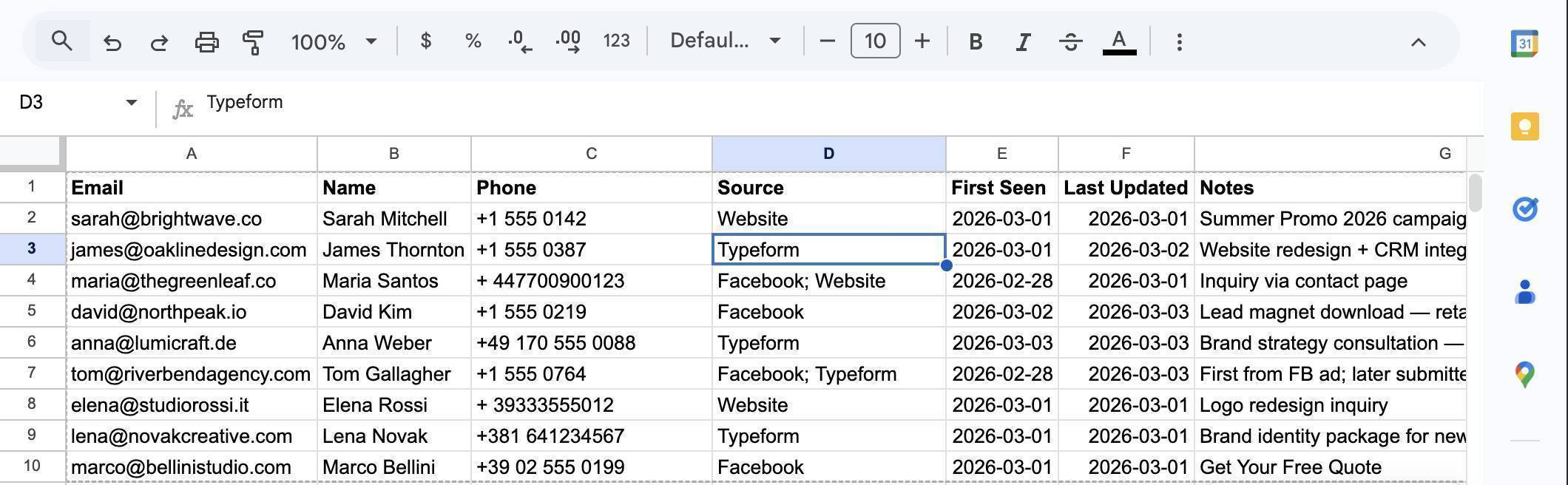Print the spreadsheet using printer icon
The height and width of the screenshot is (485, 1568).
(206, 42)
